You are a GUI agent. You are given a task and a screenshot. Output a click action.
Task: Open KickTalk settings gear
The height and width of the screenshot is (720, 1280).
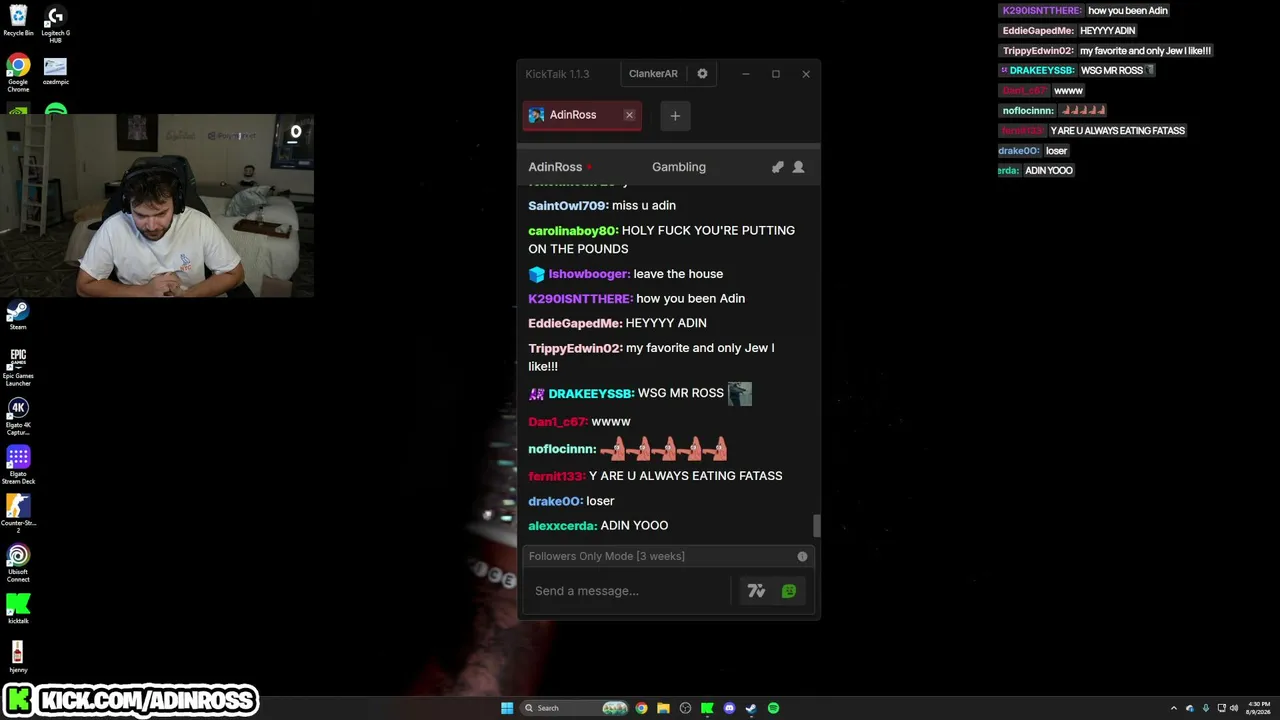tap(702, 74)
